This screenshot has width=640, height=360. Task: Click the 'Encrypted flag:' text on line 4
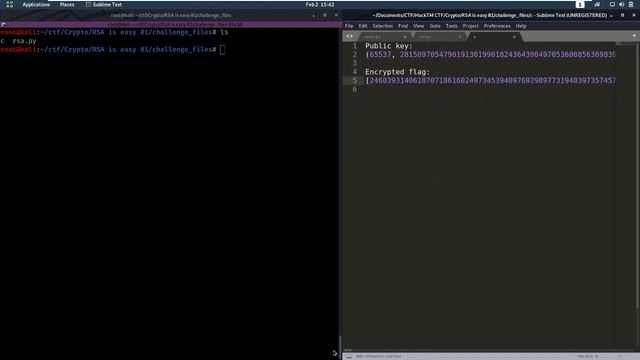pos(397,72)
